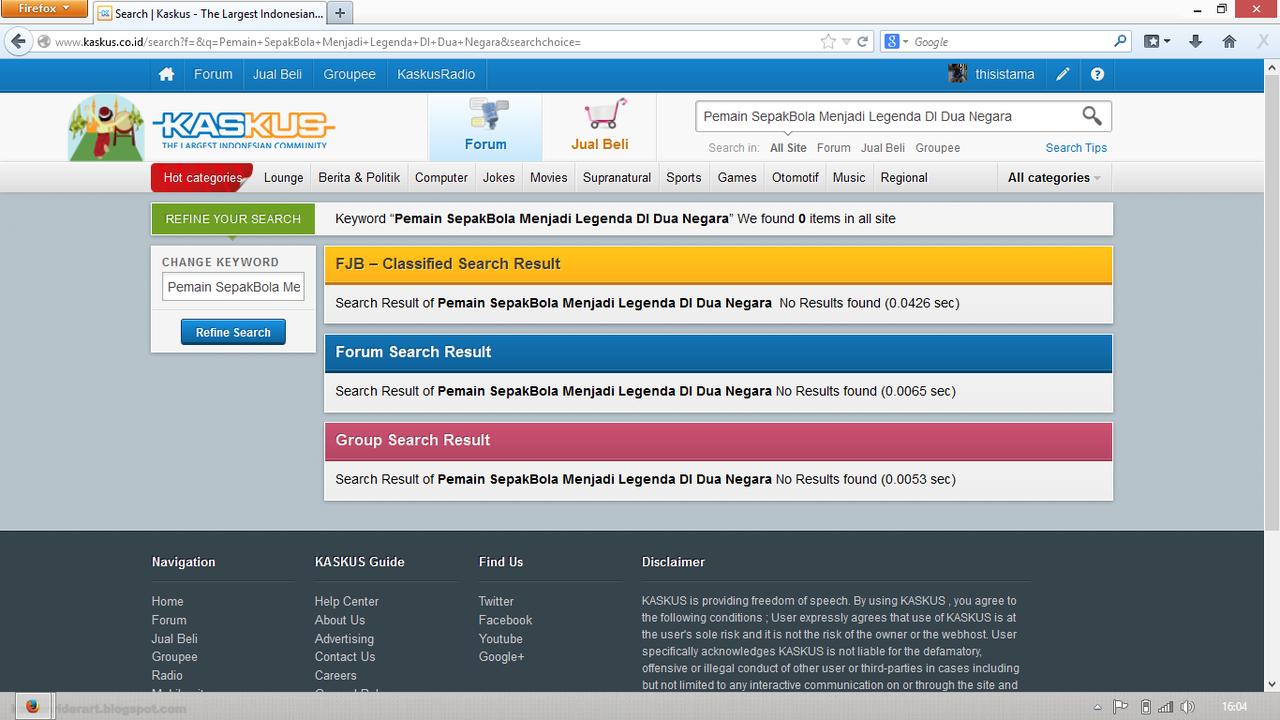Image resolution: width=1280 pixels, height=720 pixels.
Task: Click the Change Keyword input field
Action: 233,287
